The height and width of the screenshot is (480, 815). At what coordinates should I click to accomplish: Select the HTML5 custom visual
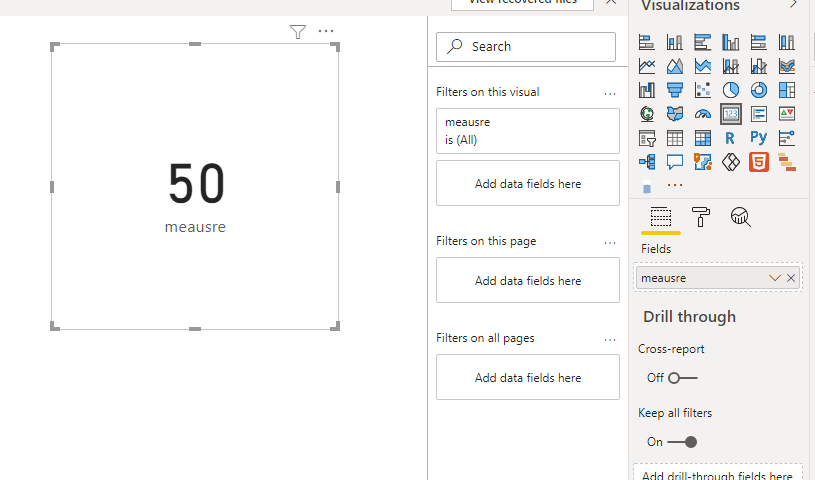point(759,162)
